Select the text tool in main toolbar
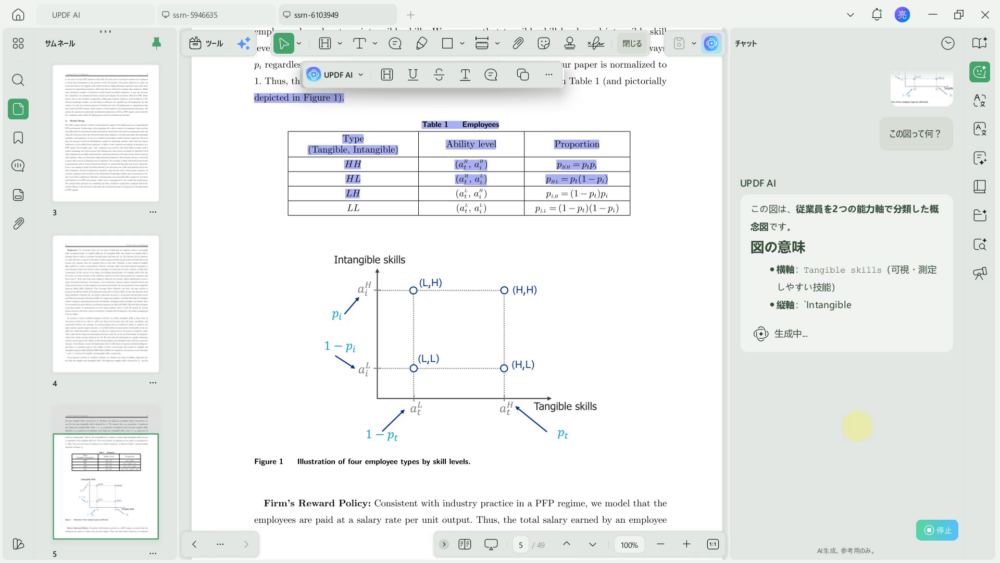 [x=359, y=43]
